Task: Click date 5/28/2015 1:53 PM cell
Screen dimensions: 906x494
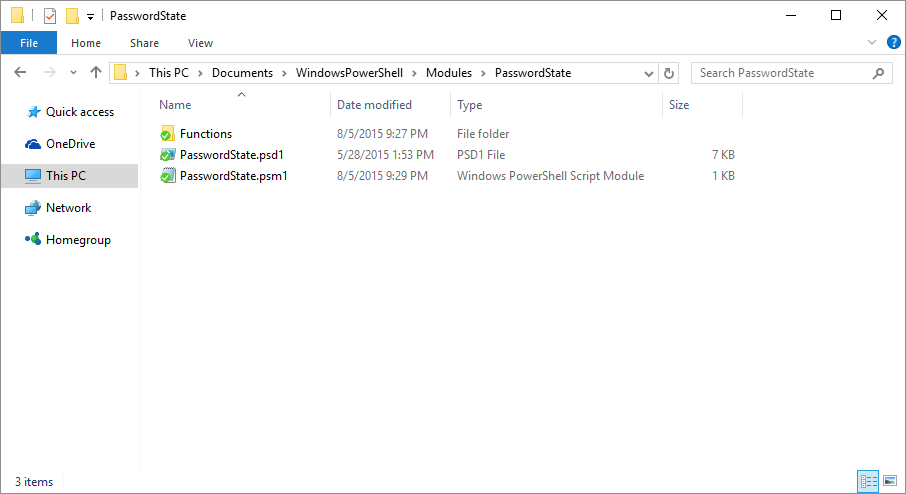Action: pyautogui.click(x=385, y=155)
